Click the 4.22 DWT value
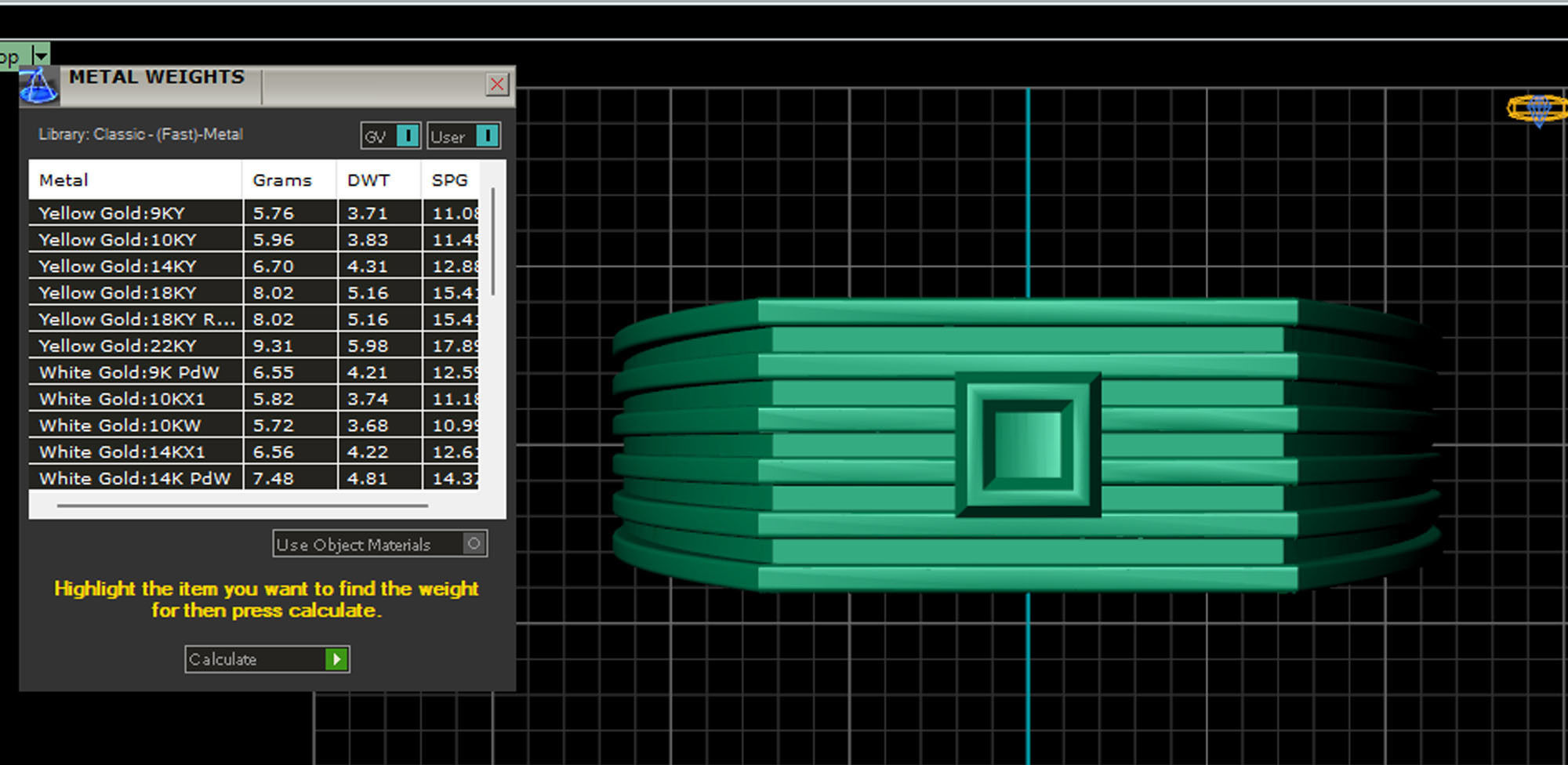 tap(368, 452)
